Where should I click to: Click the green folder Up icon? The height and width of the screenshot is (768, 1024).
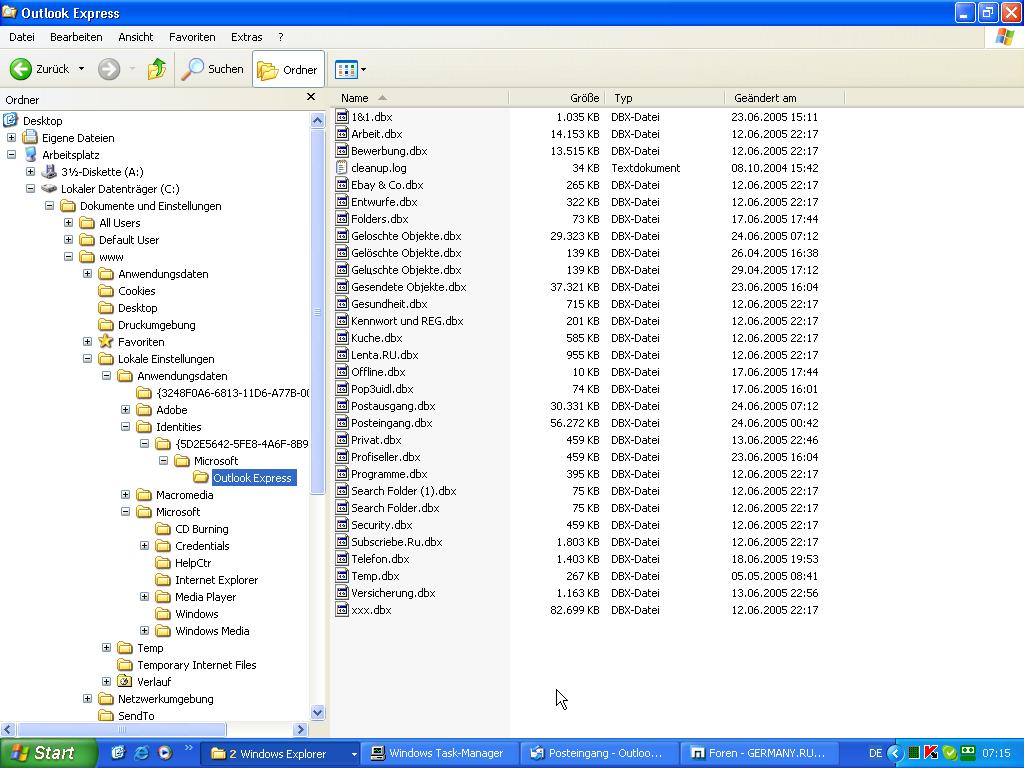click(x=157, y=69)
